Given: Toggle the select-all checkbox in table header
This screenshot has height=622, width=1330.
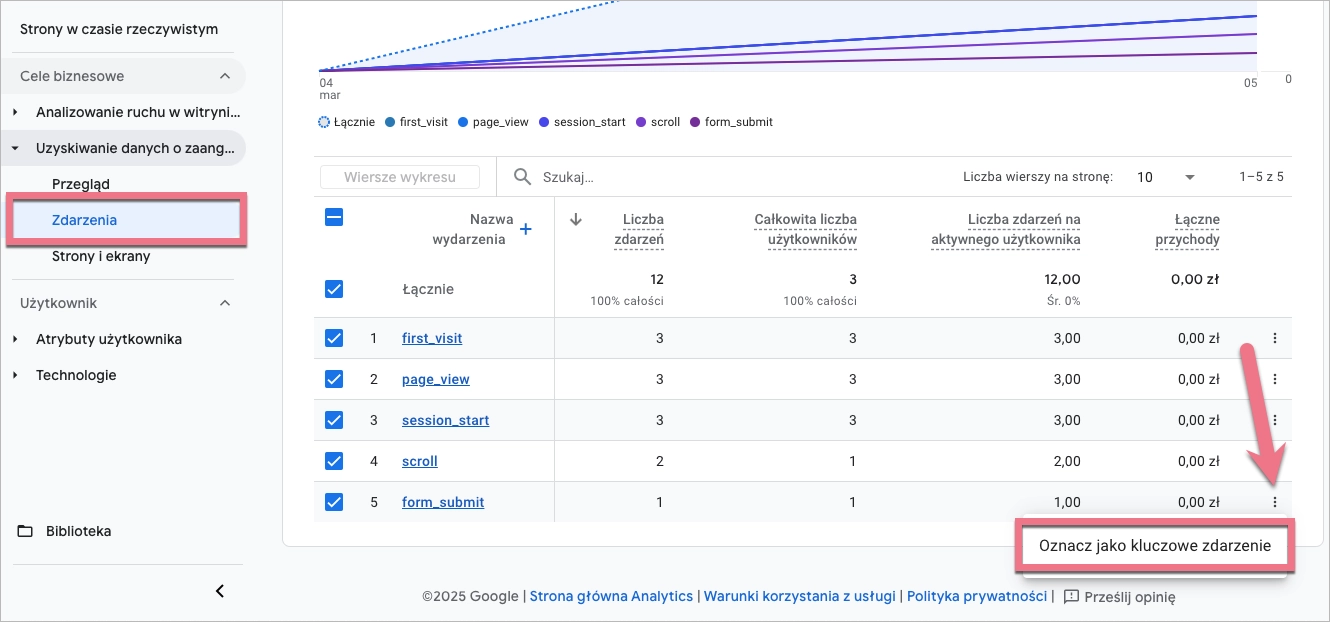Looking at the screenshot, I should 334,217.
